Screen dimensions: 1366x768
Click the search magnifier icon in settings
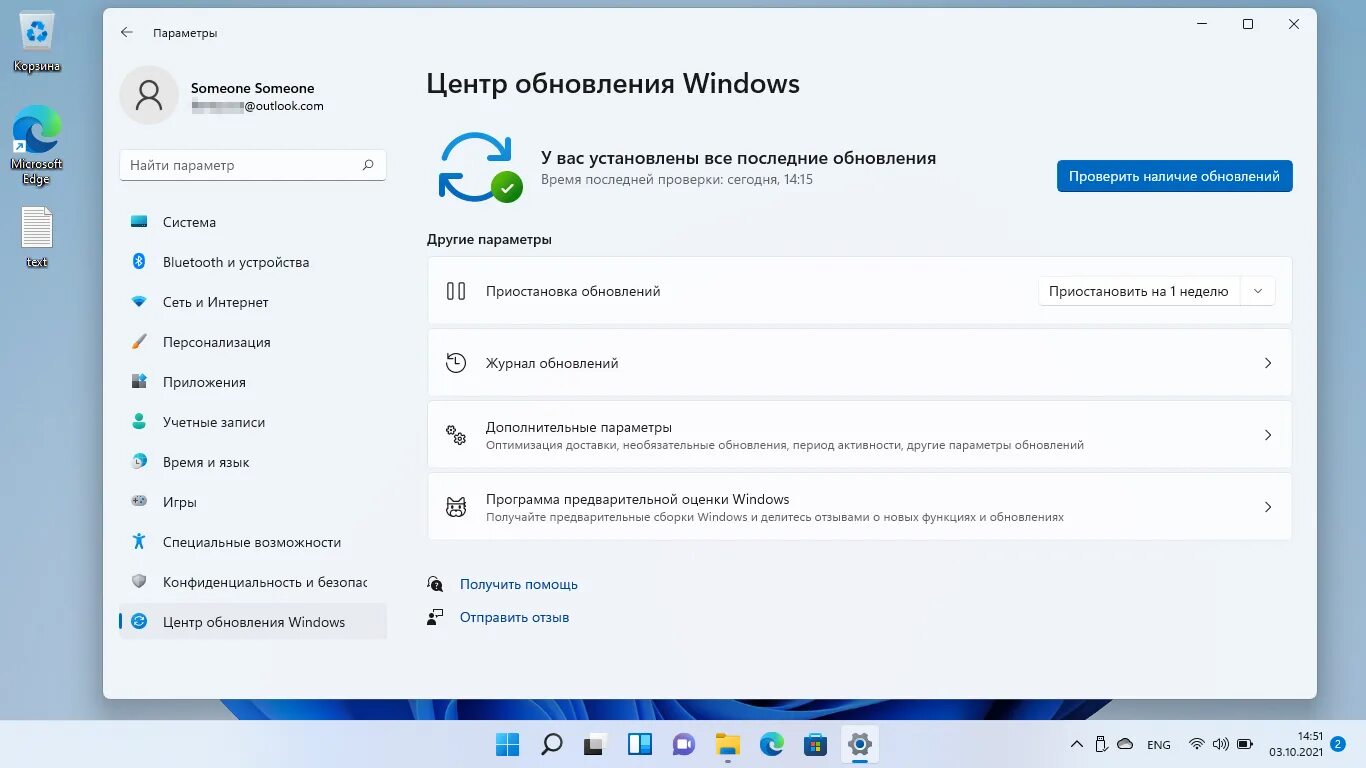tap(368, 165)
